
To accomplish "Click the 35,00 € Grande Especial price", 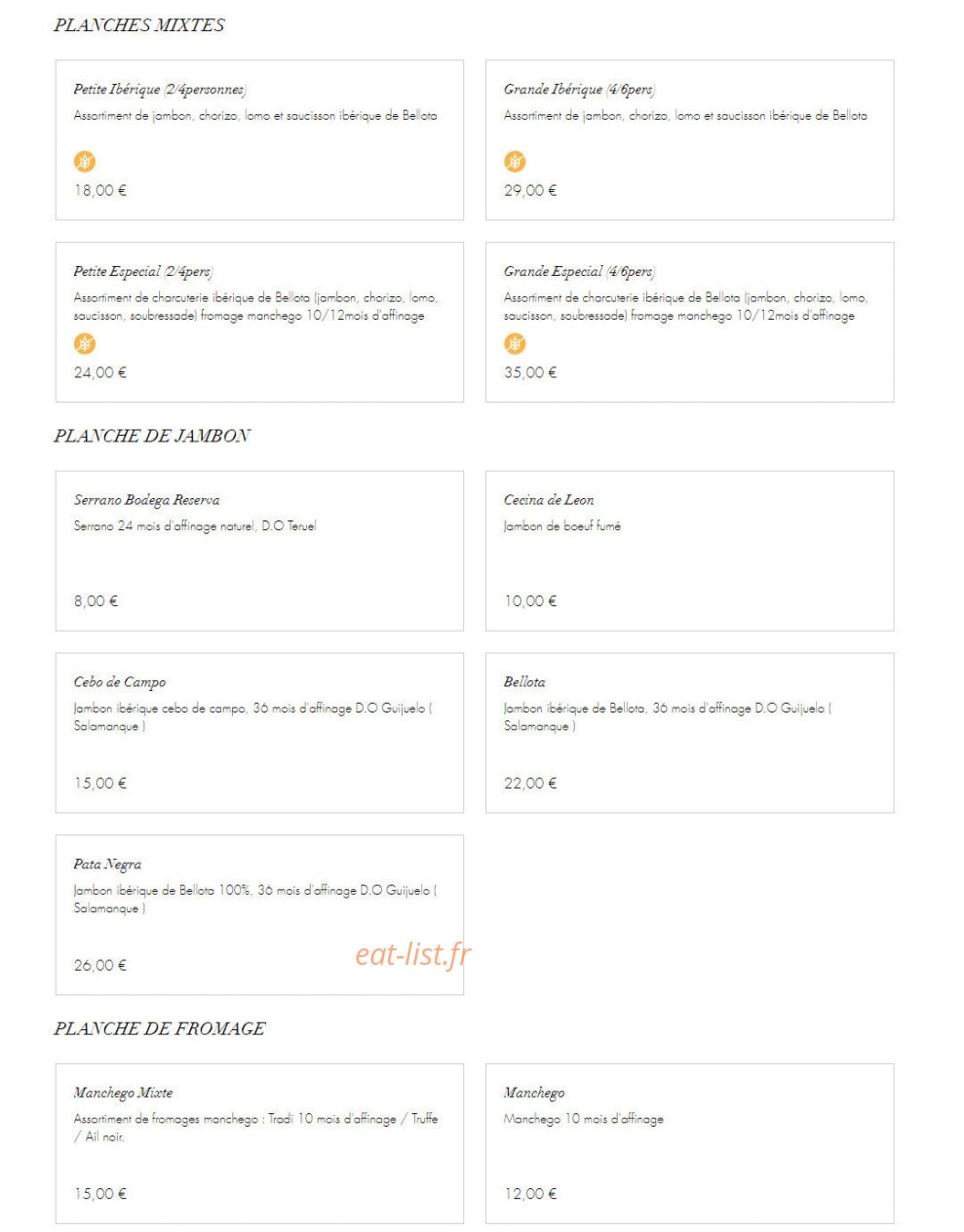I will (x=530, y=372).
